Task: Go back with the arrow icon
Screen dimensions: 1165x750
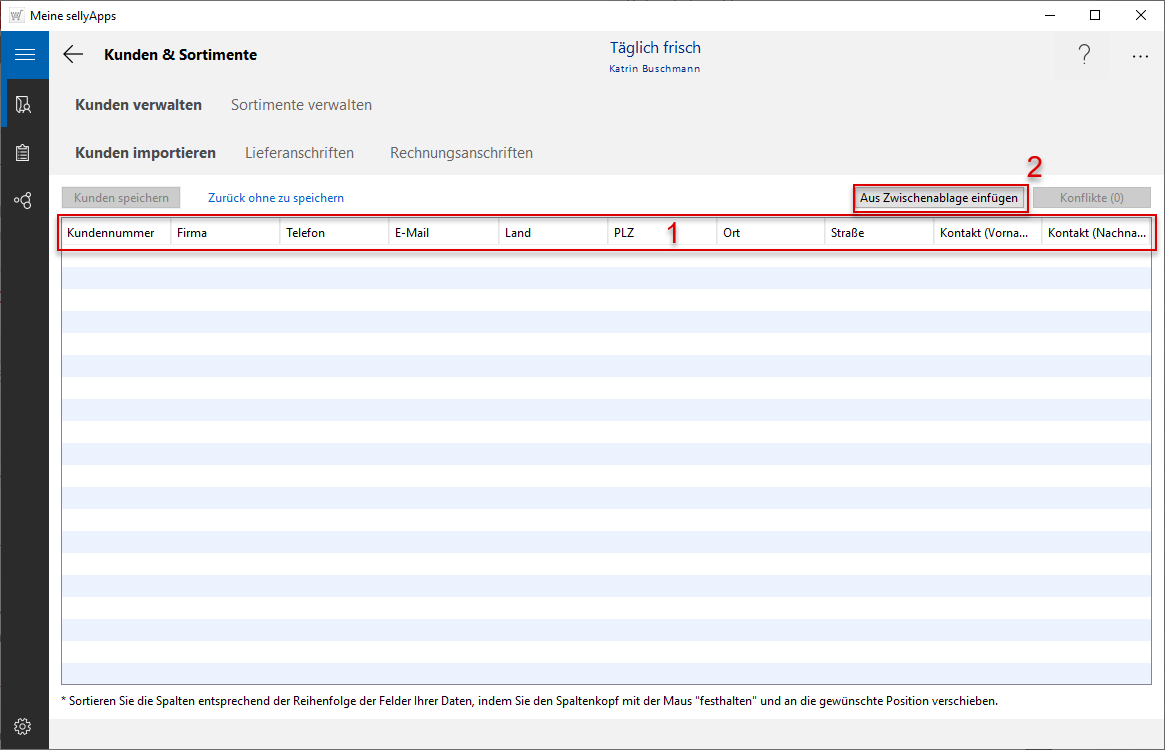Action: click(73, 55)
